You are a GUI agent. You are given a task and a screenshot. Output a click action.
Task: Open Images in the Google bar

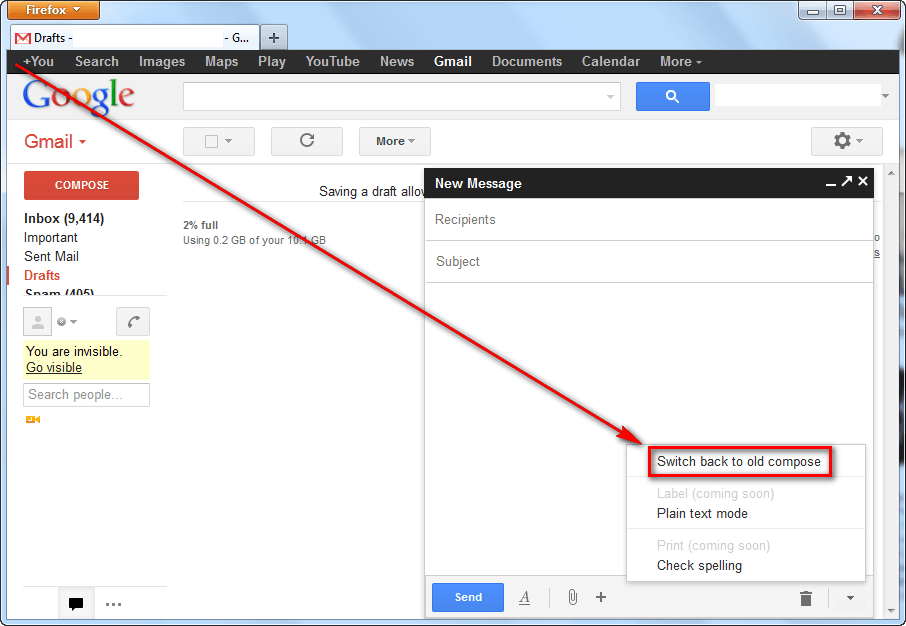tap(162, 61)
